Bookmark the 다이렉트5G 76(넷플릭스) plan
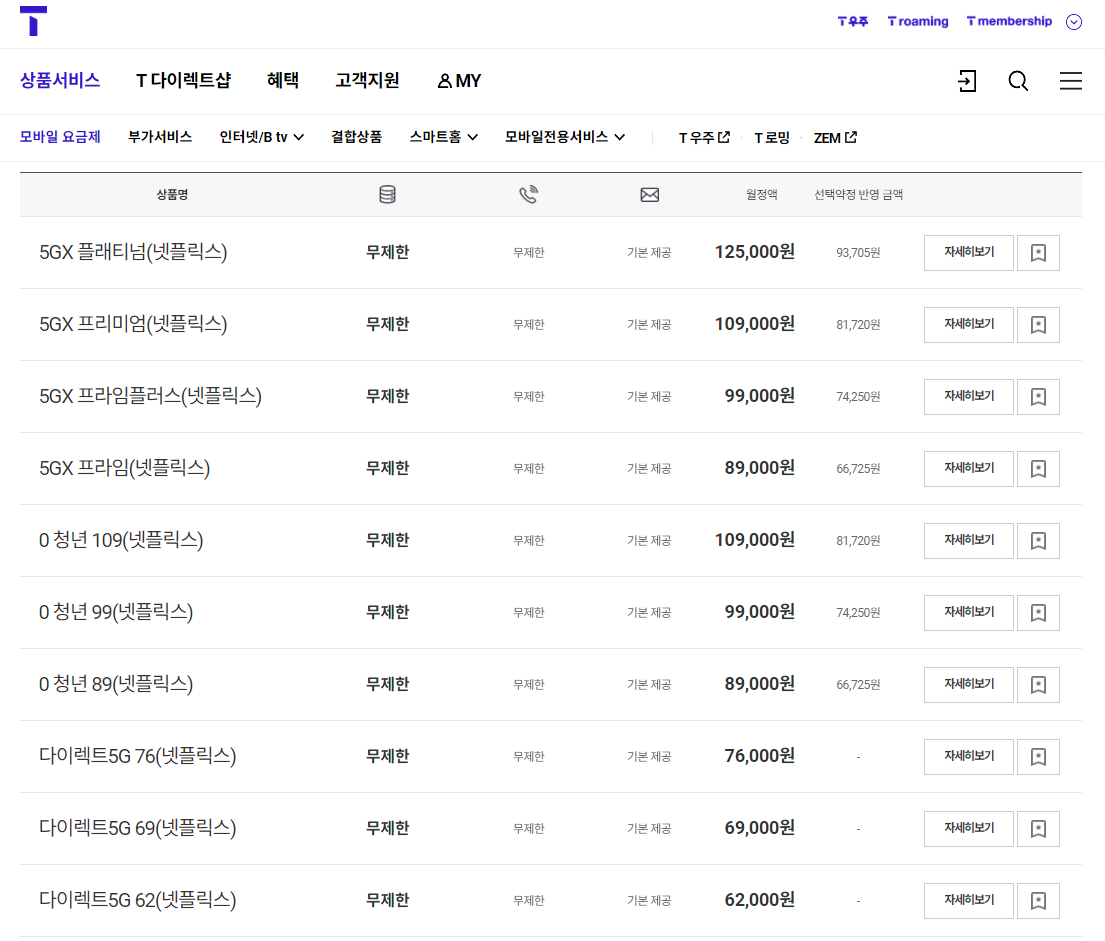The width and height of the screenshot is (1105, 941). (x=1038, y=756)
